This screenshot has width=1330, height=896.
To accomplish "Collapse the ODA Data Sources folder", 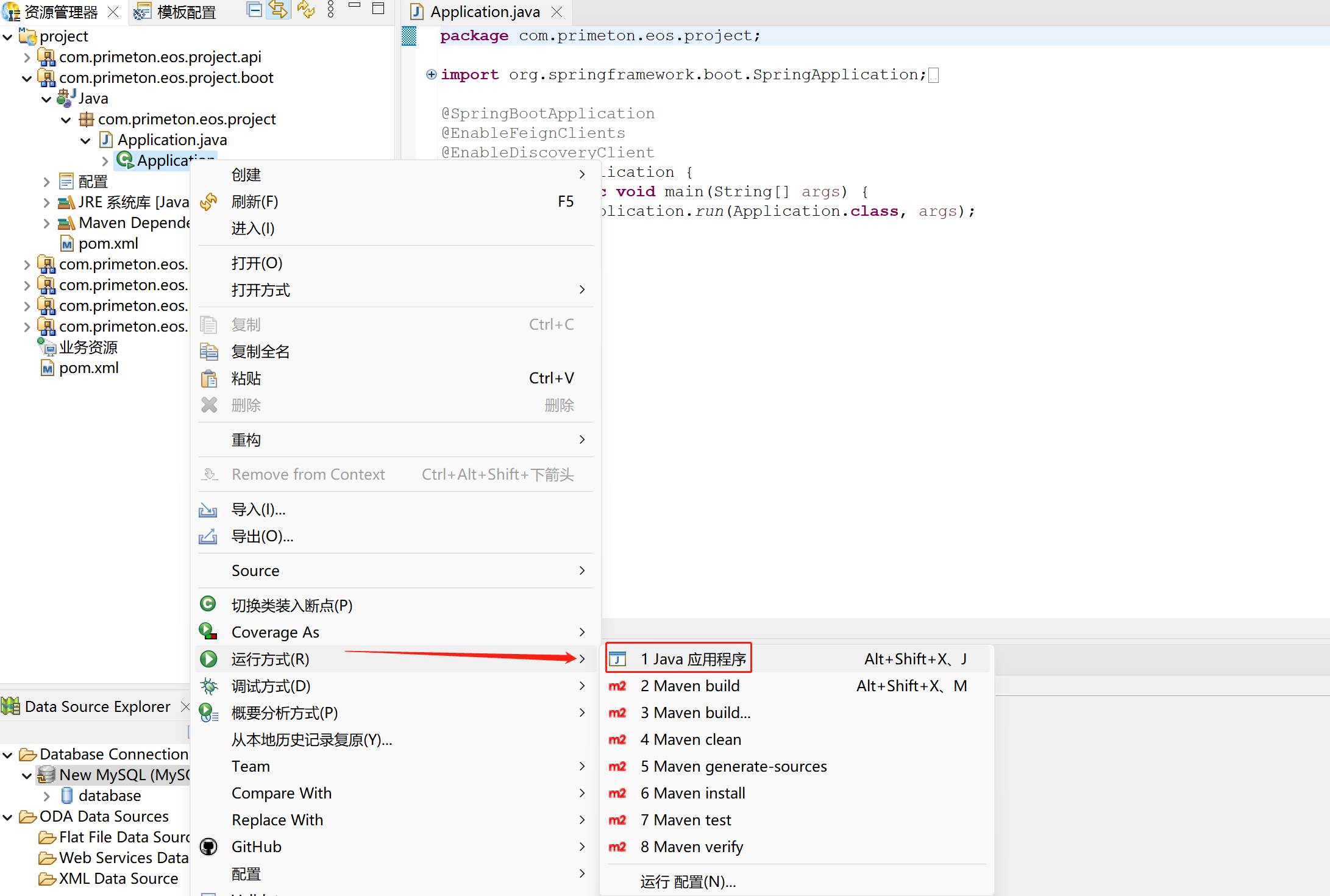I will click(x=7, y=817).
